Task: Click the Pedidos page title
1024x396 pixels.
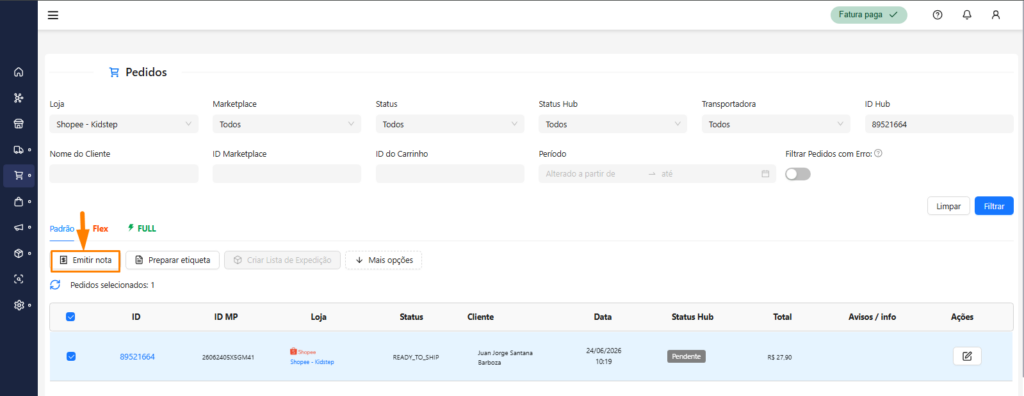Action: 146,72
